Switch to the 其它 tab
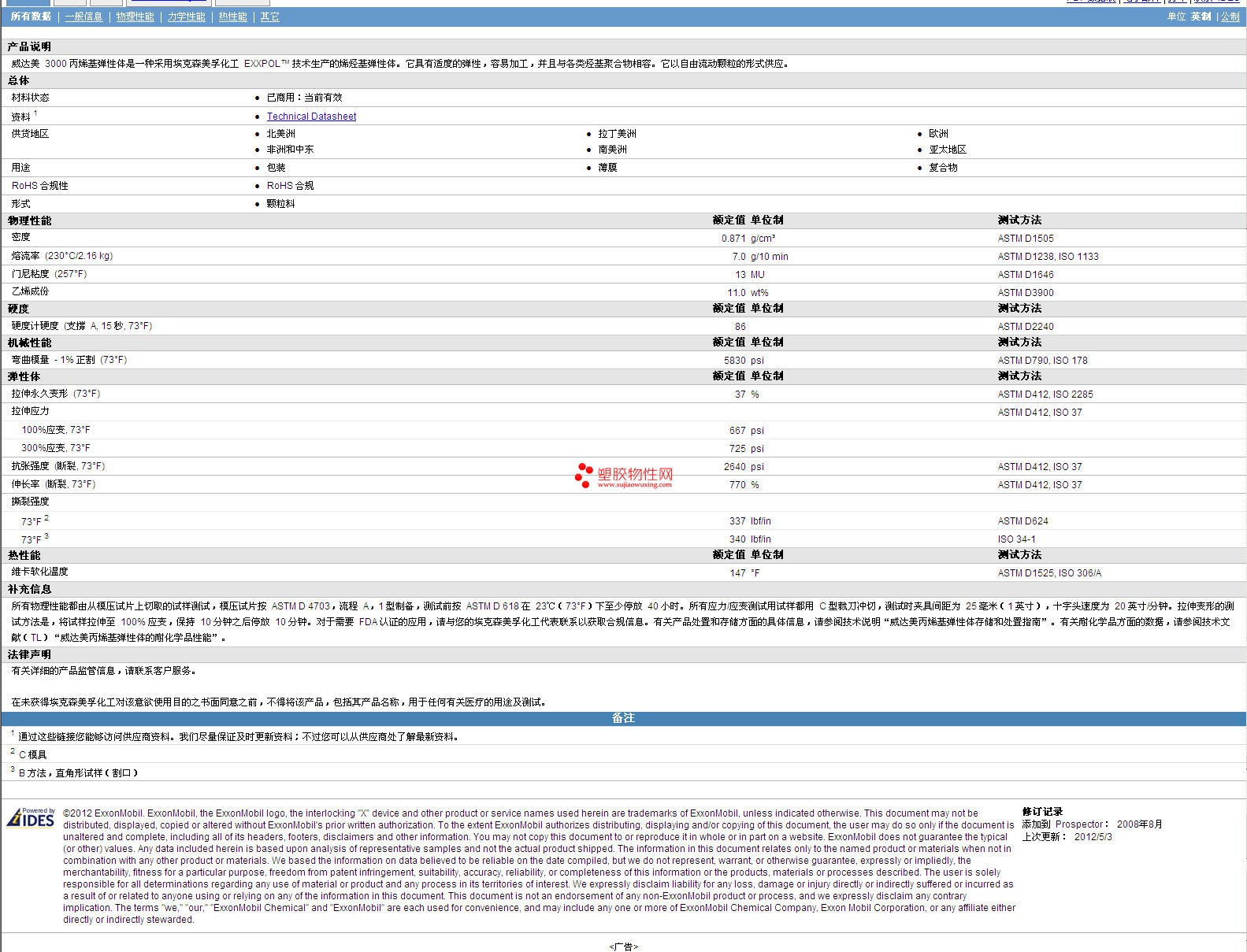The height and width of the screenshot is (952, 1247). [x=269, y=17]
